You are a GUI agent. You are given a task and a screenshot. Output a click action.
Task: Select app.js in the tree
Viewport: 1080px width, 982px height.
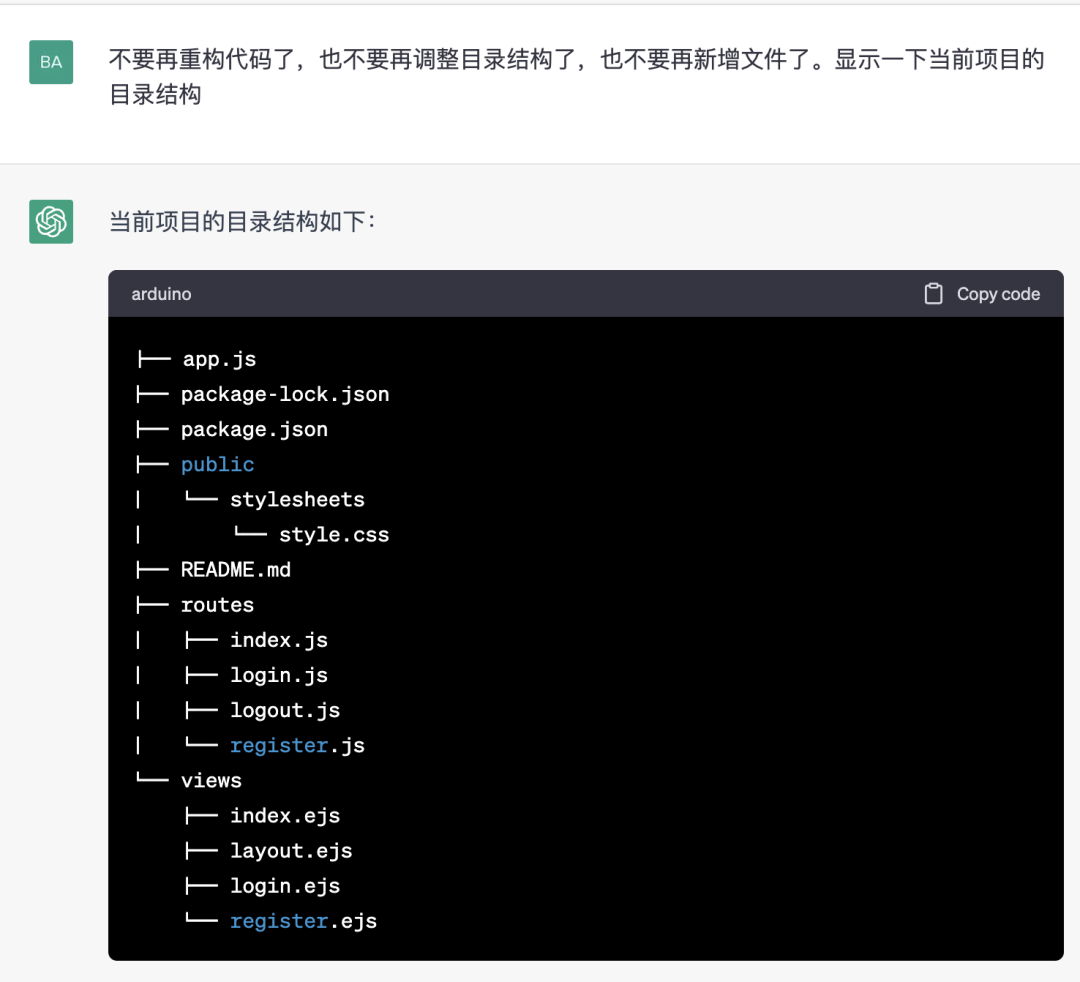point(219,359)
